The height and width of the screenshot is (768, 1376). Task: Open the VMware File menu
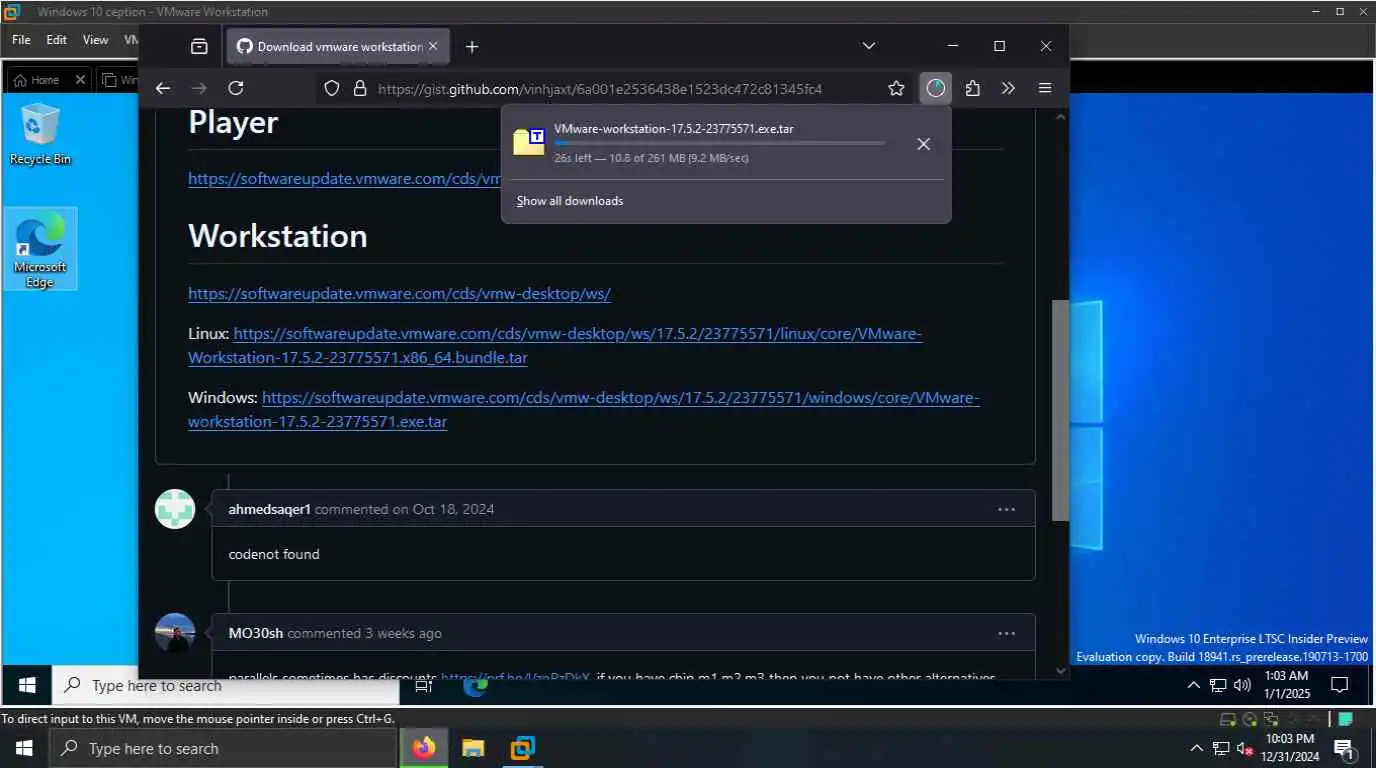point(21,40)
